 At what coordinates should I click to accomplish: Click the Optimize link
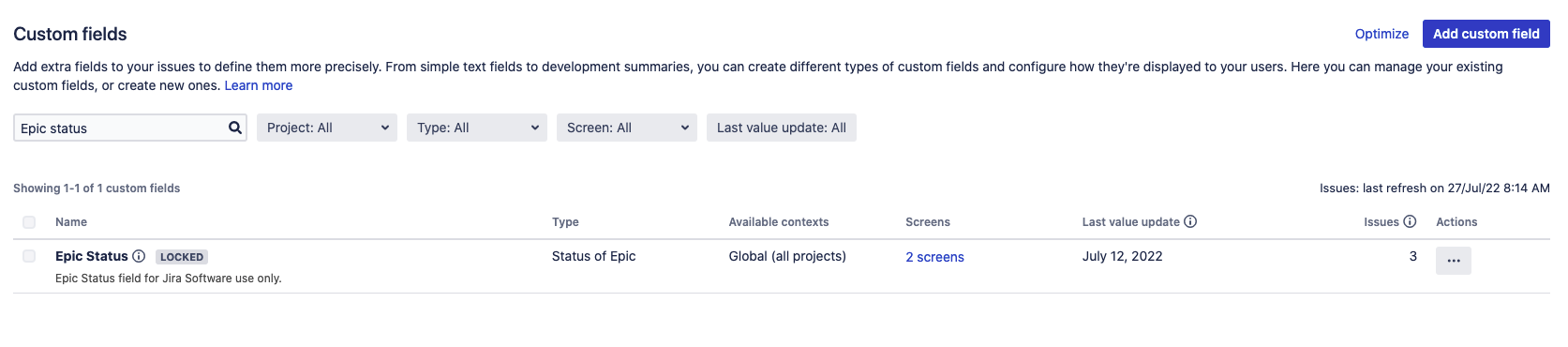point(1381,34)
